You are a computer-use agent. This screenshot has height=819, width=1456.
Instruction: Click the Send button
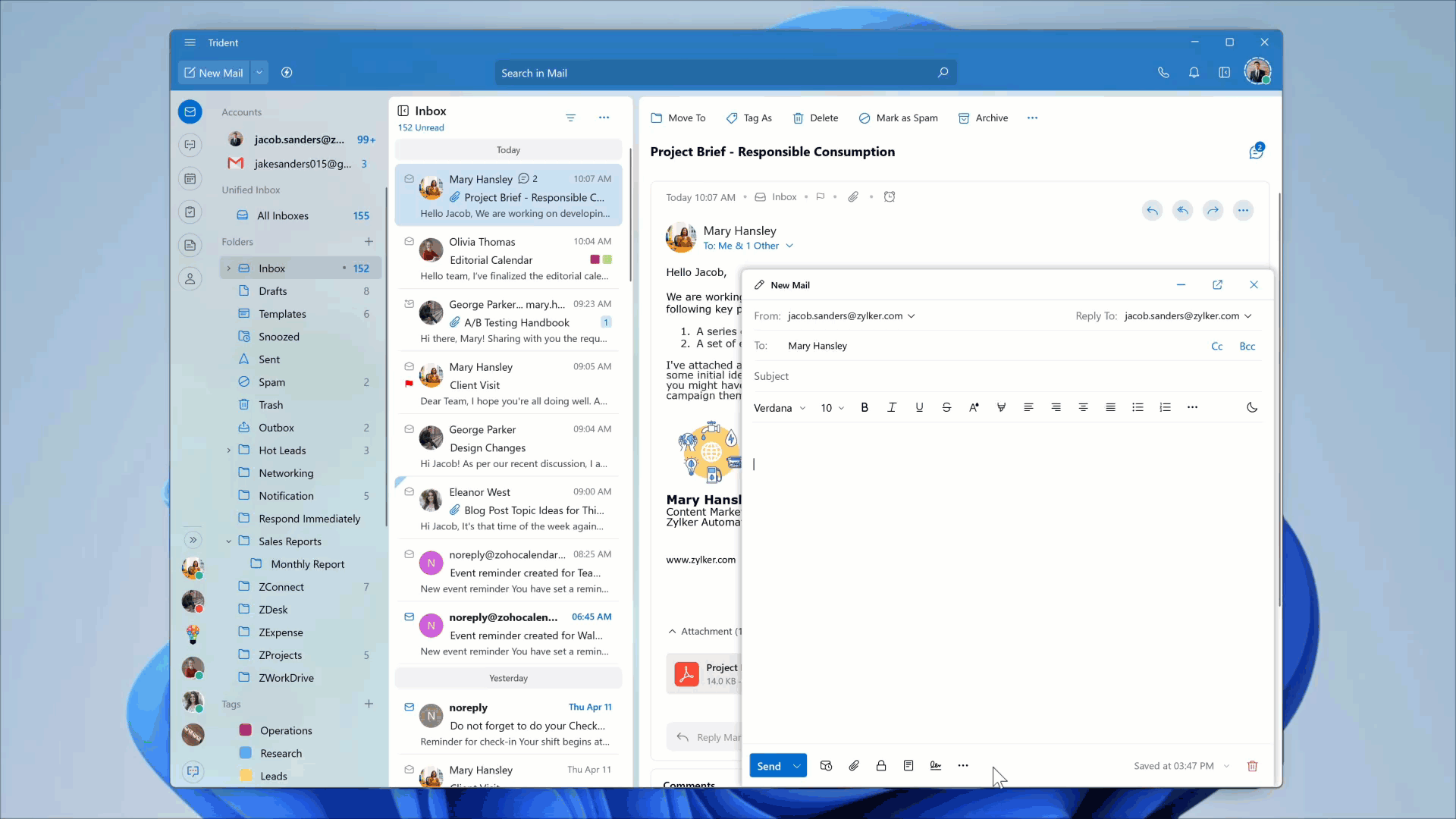tap(768, 766)
